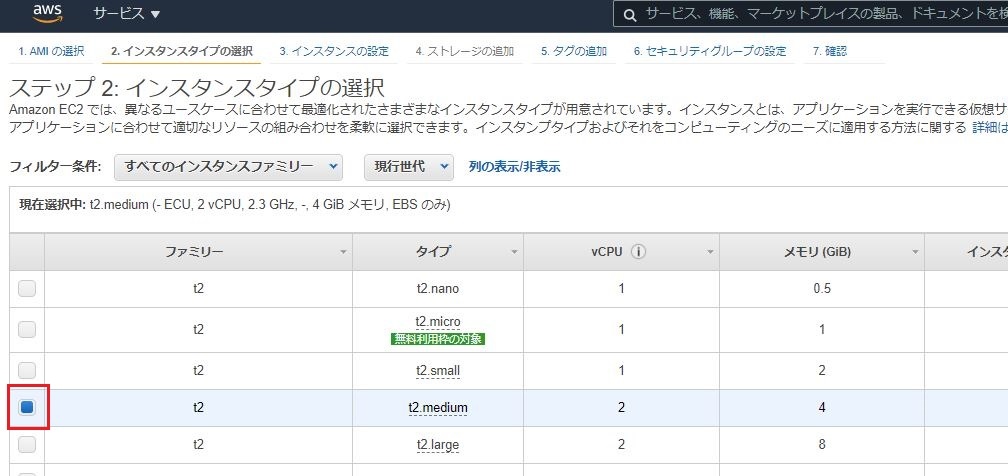Go to step 6. セキュリティグループの設定
The image size is (1008, 476).
[x=710, y=51]
